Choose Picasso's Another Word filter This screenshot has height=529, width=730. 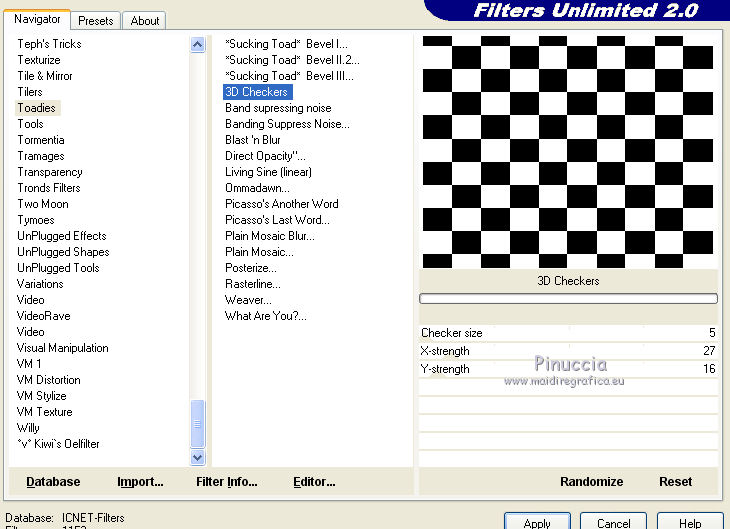(282, 204)
